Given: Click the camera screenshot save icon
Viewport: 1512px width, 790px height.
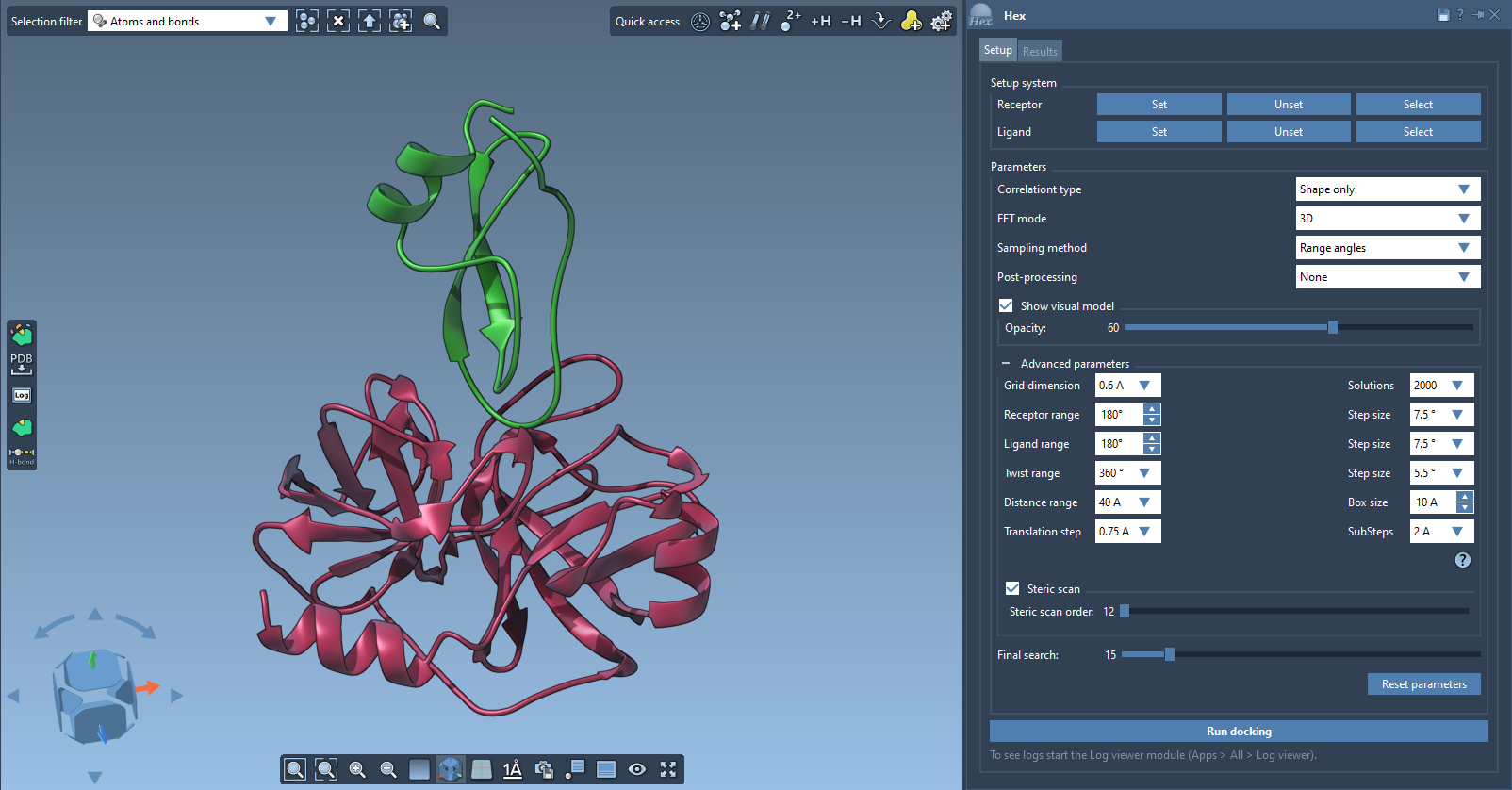Looking at the screenshot, I should (544, 769).
